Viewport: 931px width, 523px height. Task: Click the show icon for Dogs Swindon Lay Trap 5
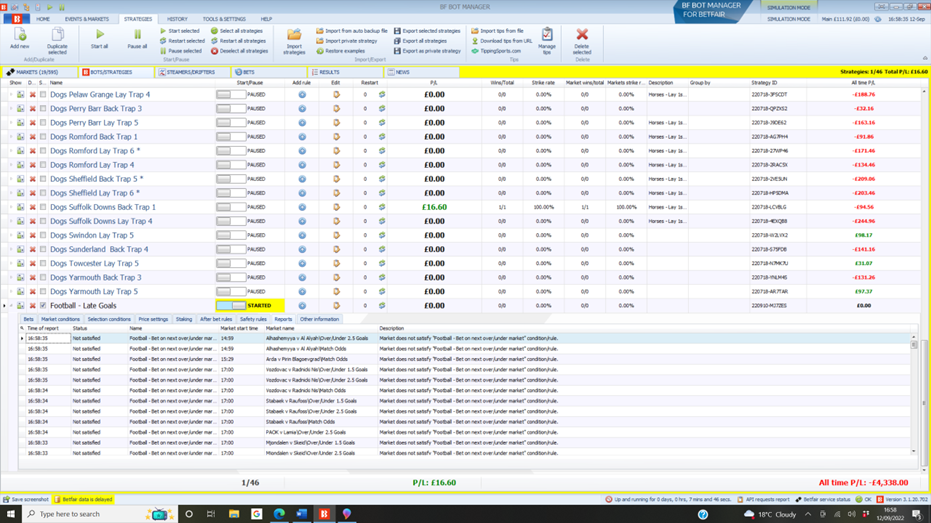click(x=21, y=235)
